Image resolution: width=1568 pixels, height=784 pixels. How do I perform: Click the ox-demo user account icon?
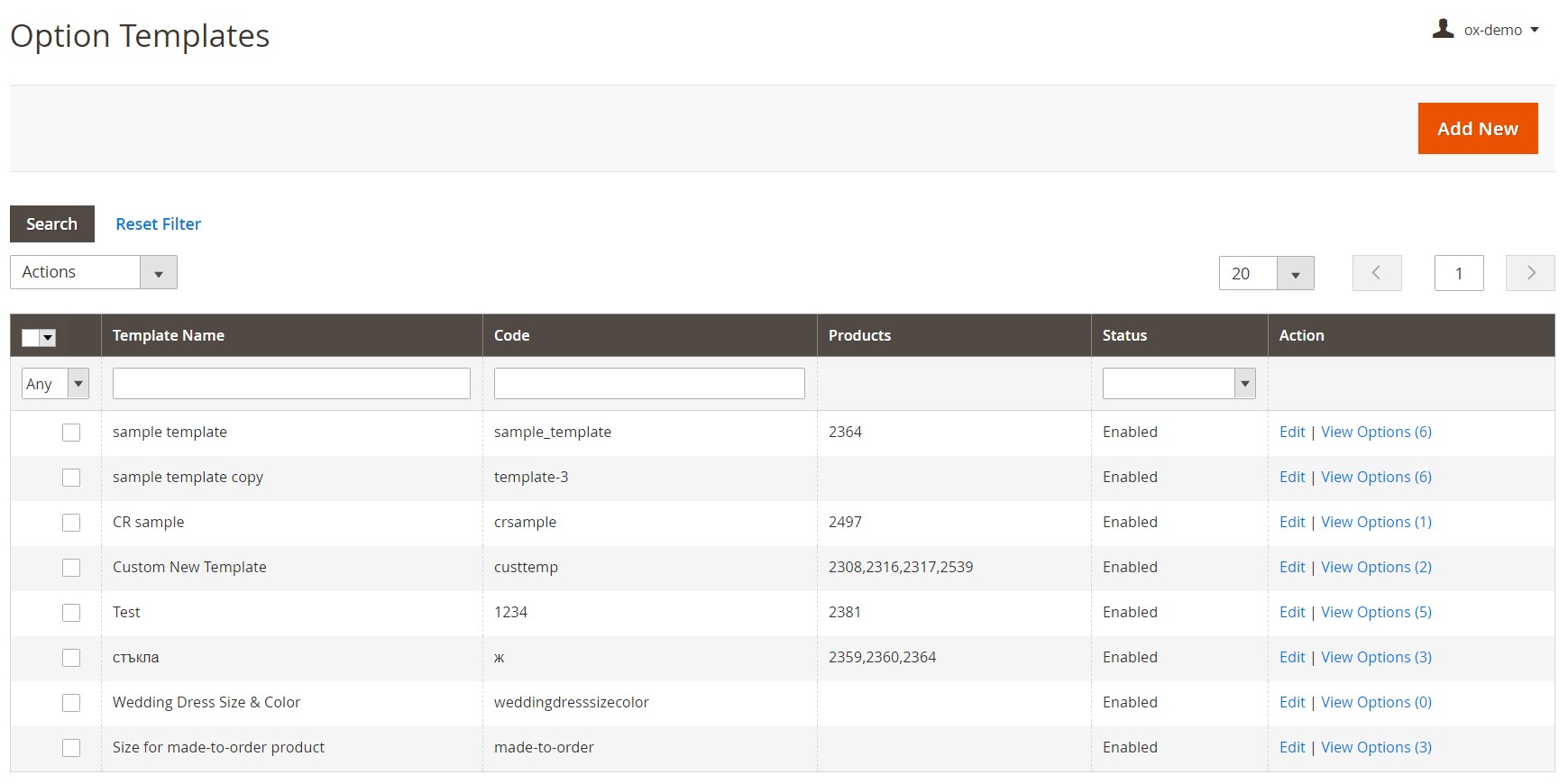[x=1443, y=29]
